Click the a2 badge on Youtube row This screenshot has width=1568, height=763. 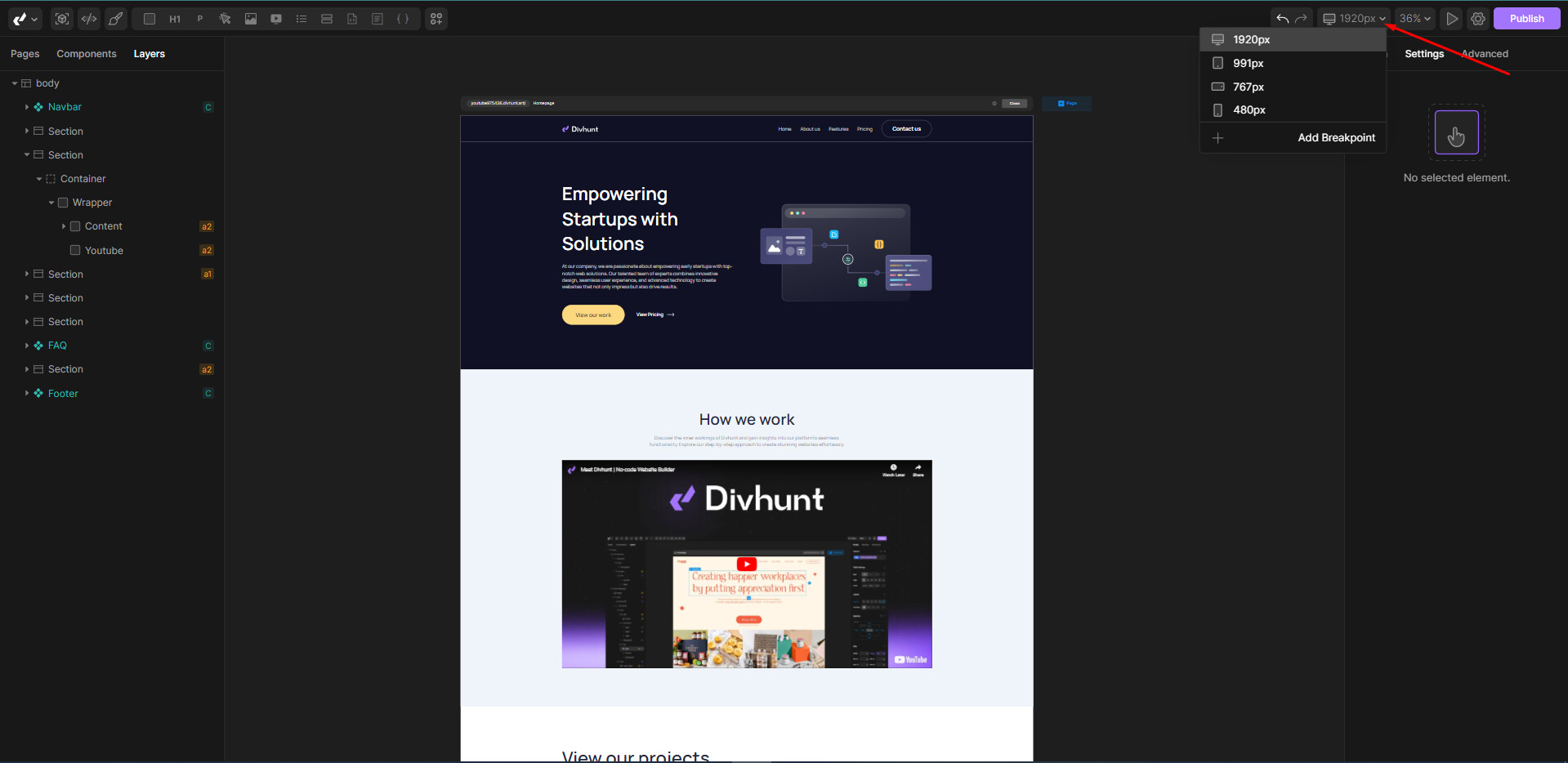207,251
